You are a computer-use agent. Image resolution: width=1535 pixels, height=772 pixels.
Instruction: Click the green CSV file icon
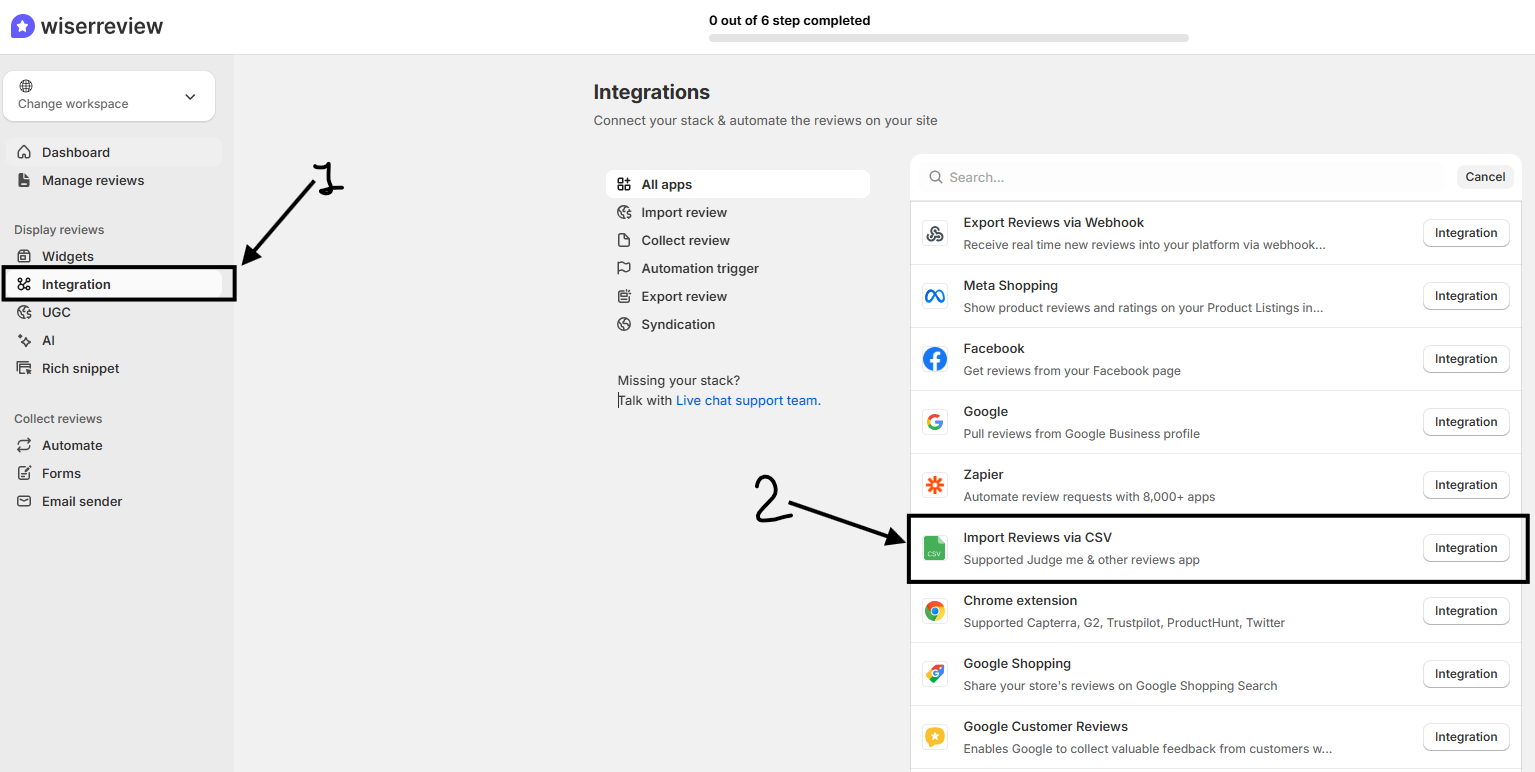click(x=935, y=548)
